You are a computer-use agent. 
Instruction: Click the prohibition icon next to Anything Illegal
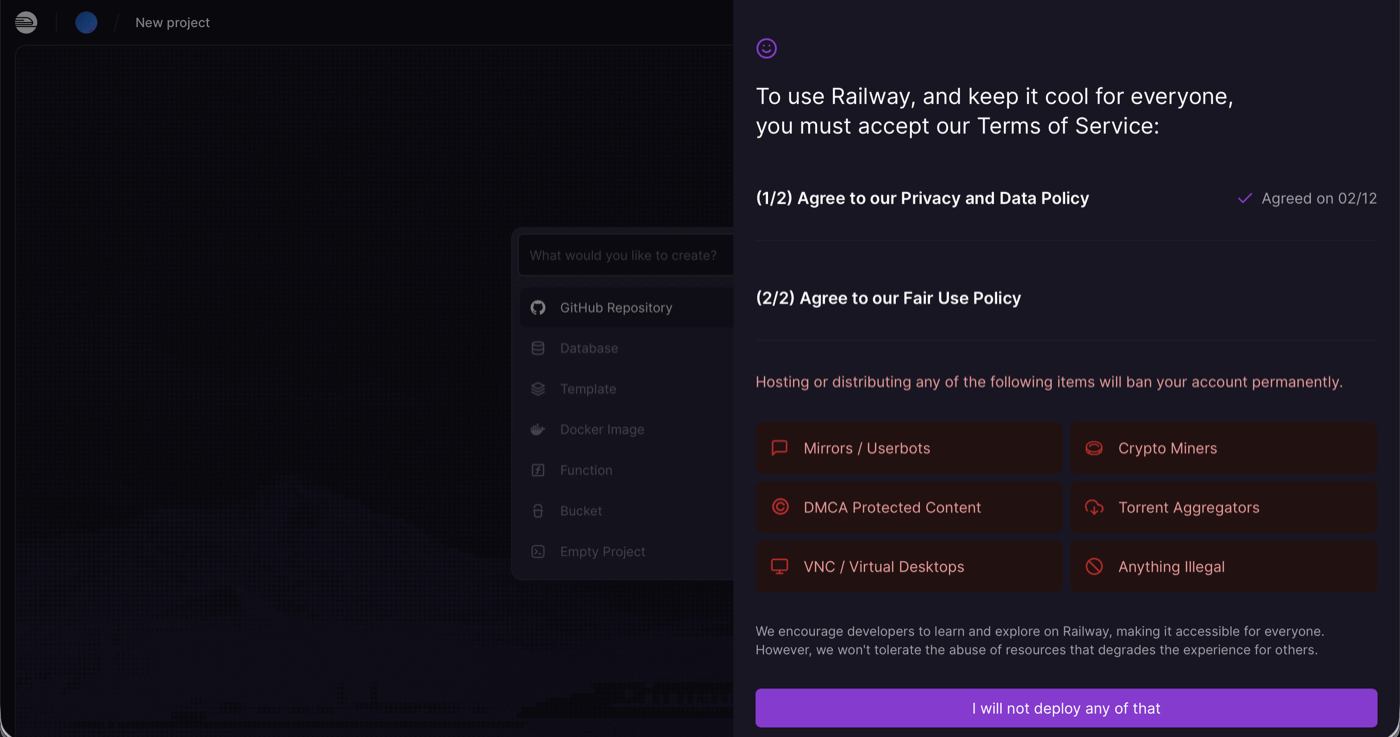pyautogui.click(x=1094, y=566)
